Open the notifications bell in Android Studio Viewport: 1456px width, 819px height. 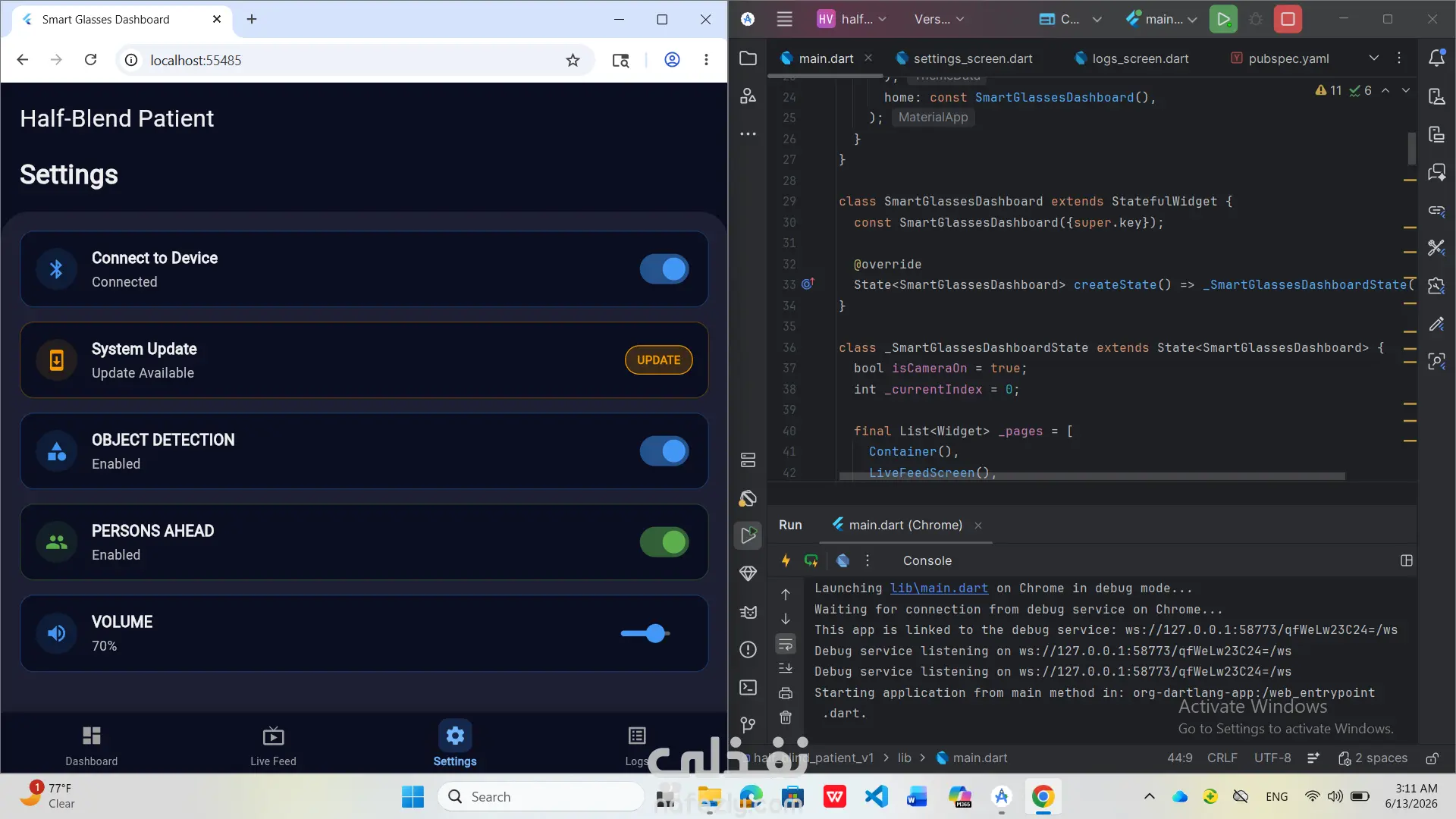pyautogui.click(x=1436, y=58)
